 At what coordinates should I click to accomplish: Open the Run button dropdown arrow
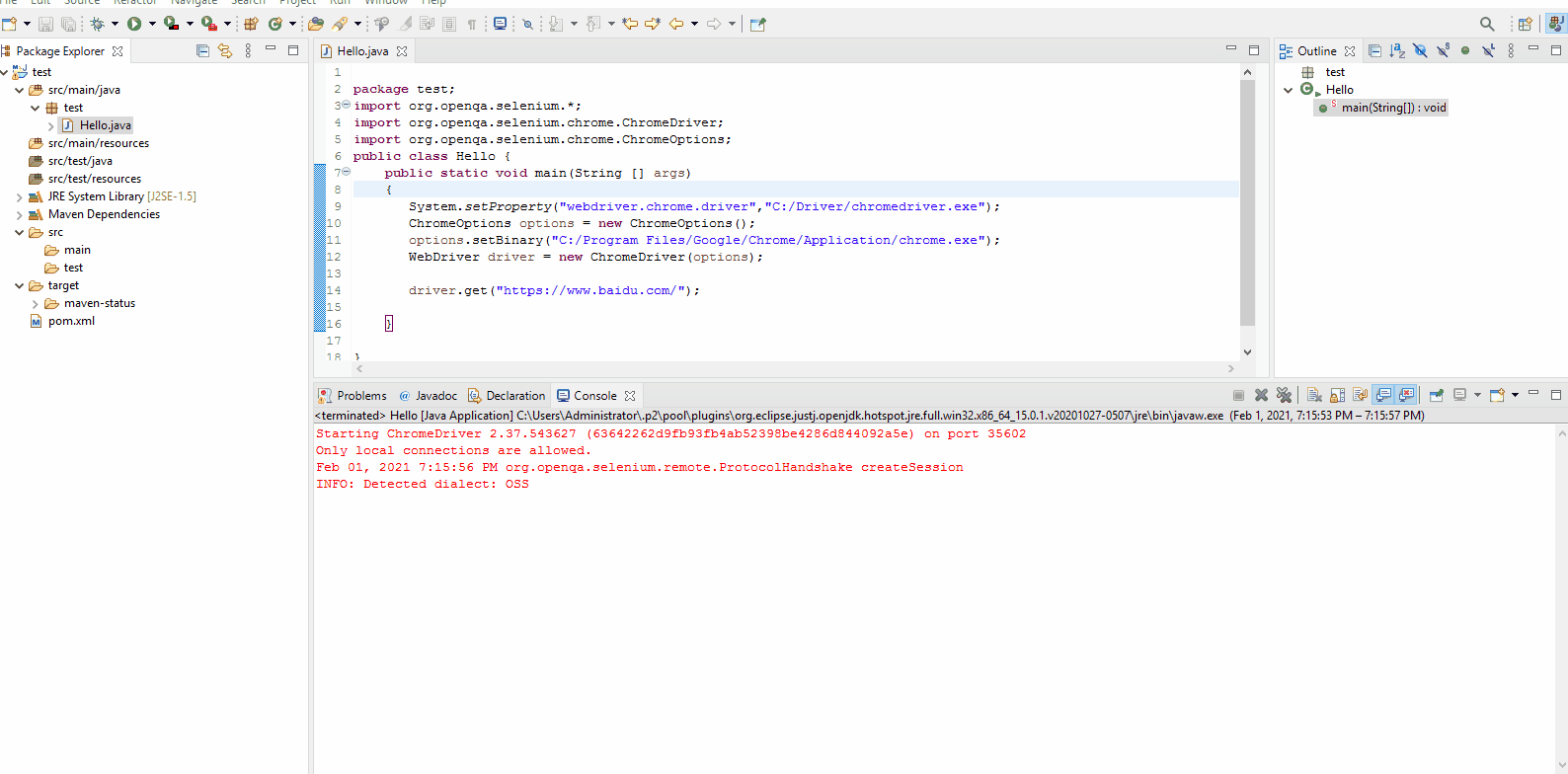pos(152,24)
